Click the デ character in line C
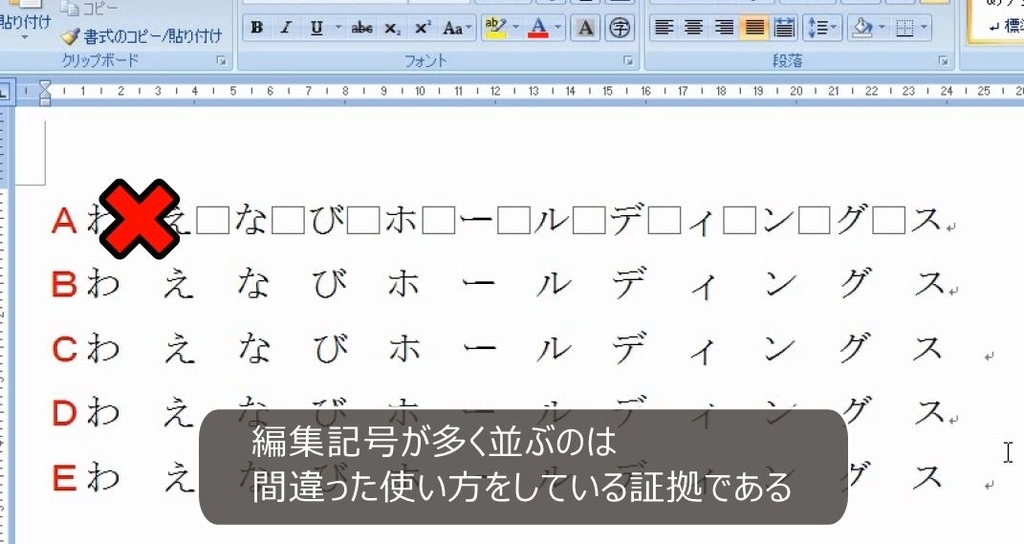Screen dimensions: 1024x544 click(x=630, y=347)
